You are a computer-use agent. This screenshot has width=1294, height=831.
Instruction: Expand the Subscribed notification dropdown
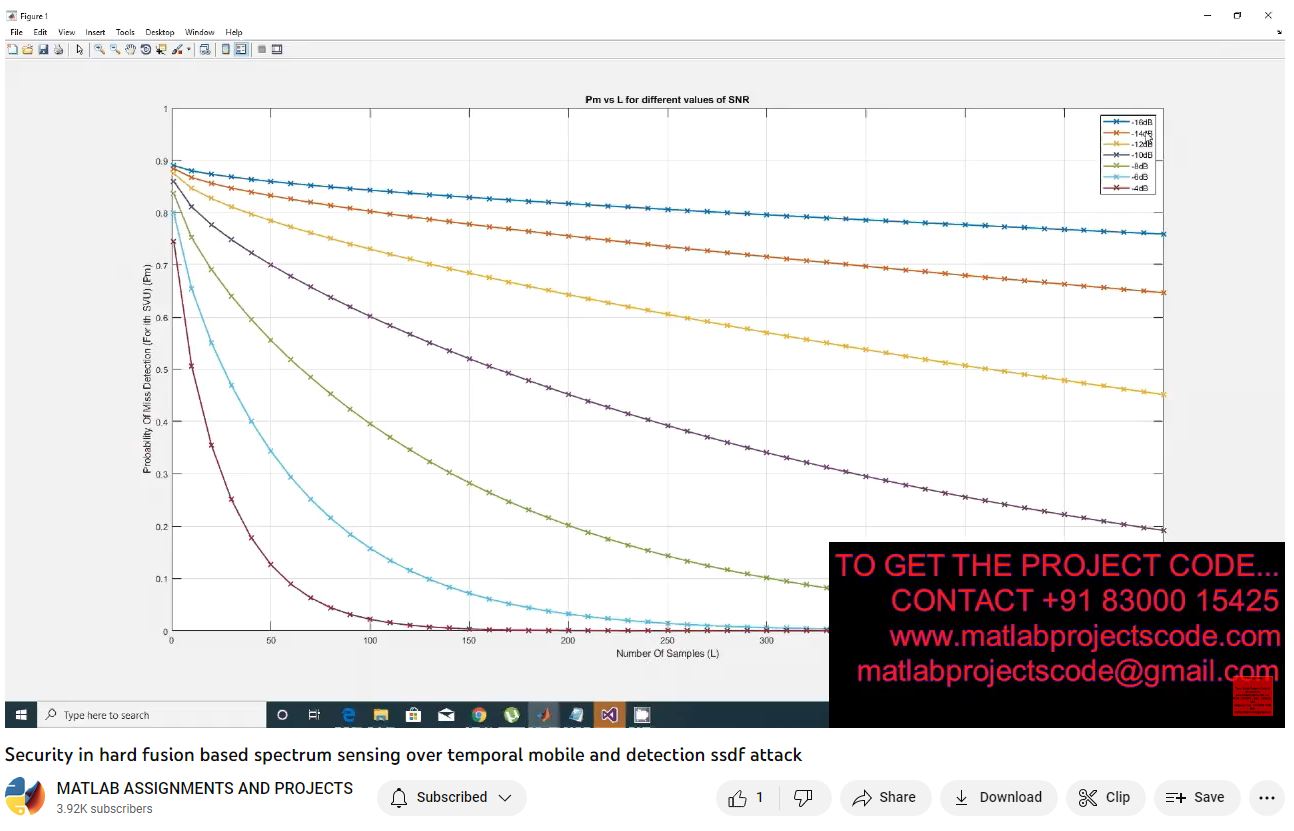[x=452, y=797]
